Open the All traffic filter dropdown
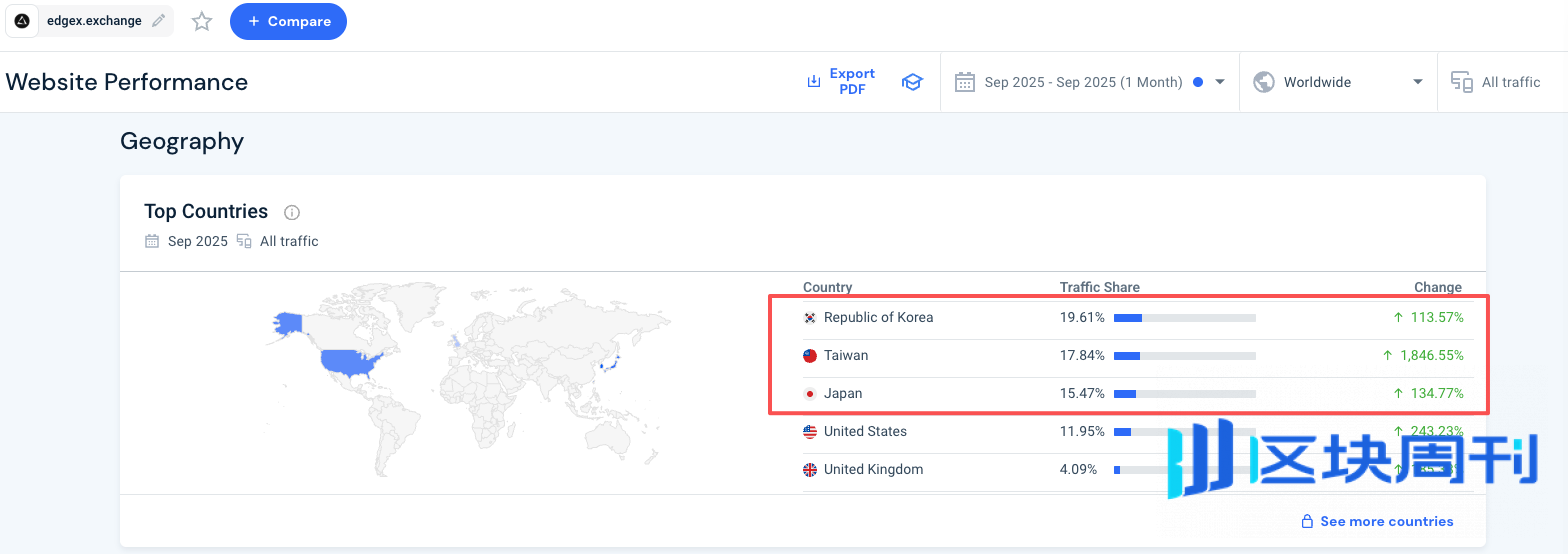The height and width of the screenshot is (554, 1568). 1510,82
